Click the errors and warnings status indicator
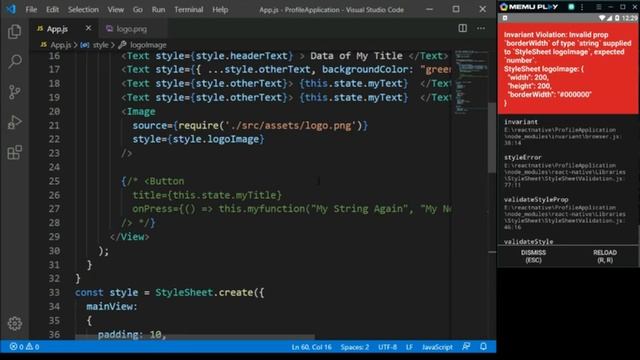The image size is (640, 360). click(x=24, y=347)
